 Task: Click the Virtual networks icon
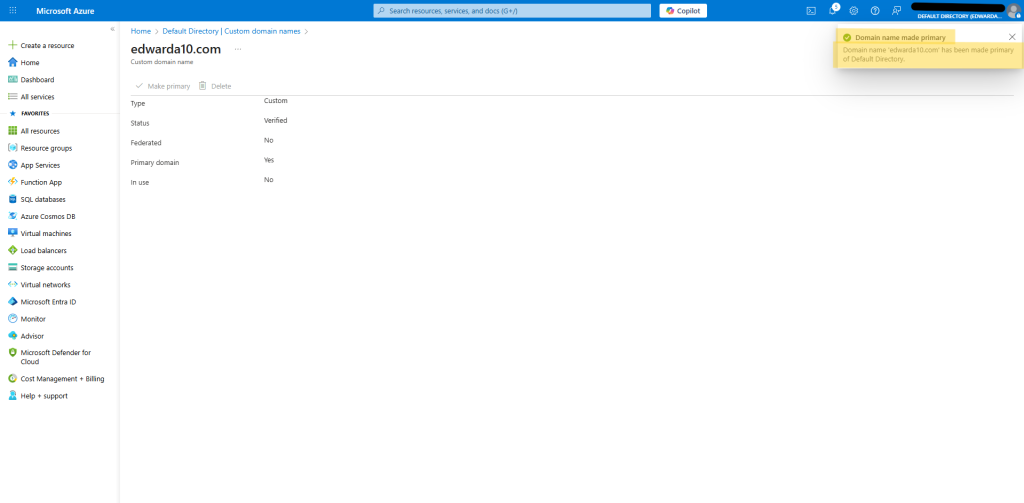pos(12,284)
